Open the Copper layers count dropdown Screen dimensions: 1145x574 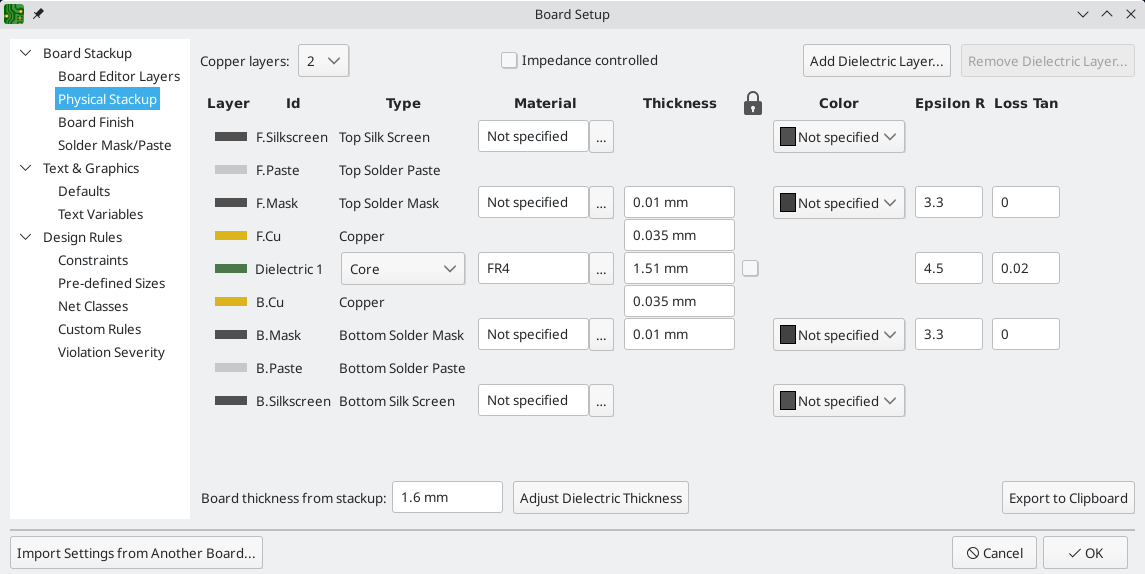[324, 61]
